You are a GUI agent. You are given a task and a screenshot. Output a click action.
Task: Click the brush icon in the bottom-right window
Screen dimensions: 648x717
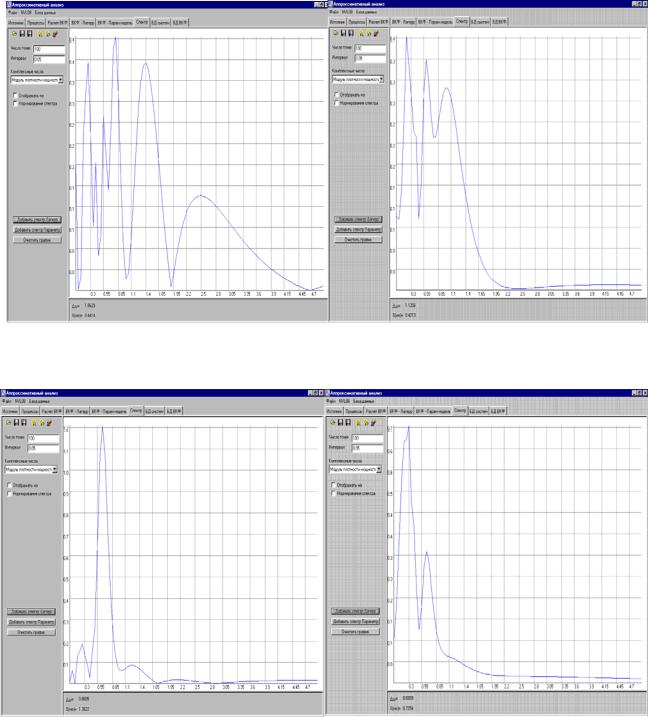tap(373, 423)
